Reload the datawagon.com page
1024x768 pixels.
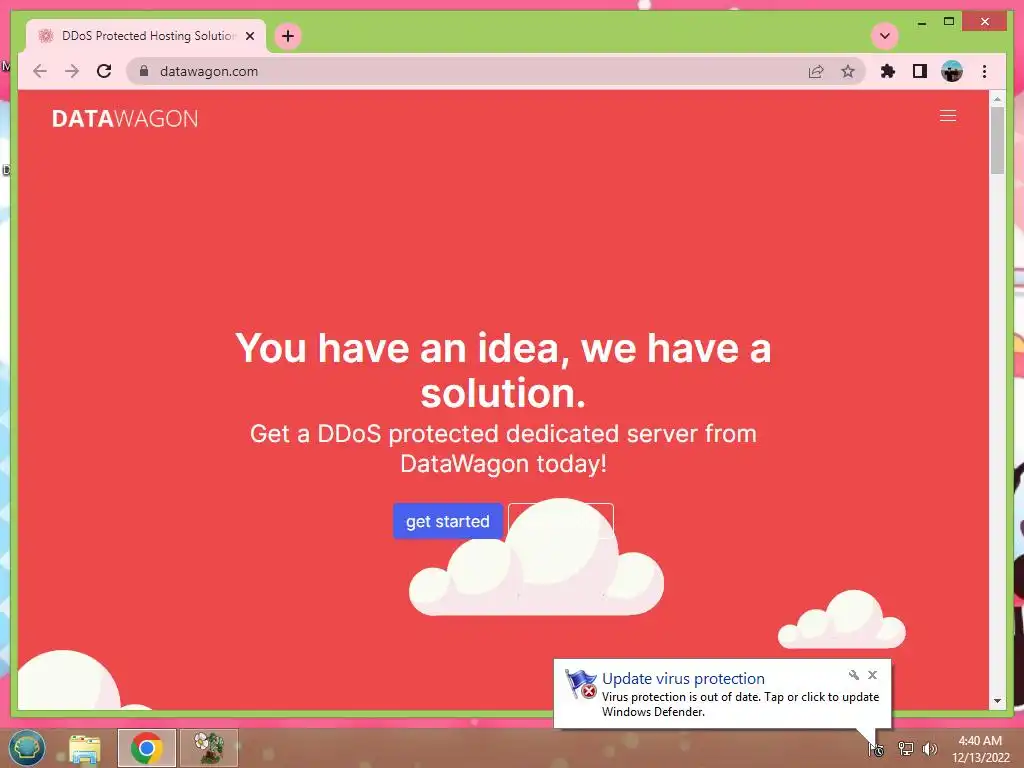pos(104,71)
